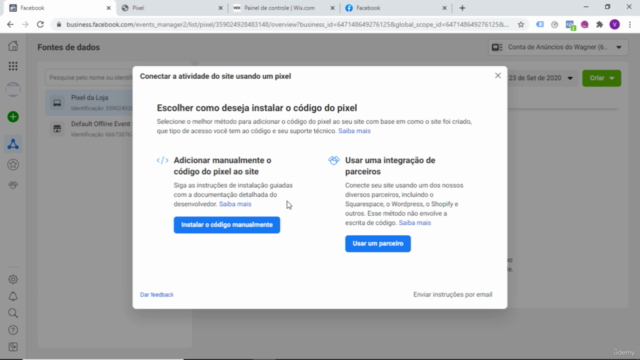Click browser forward arrow
This screenshot has height=360, width=640.
pos(25,24)
